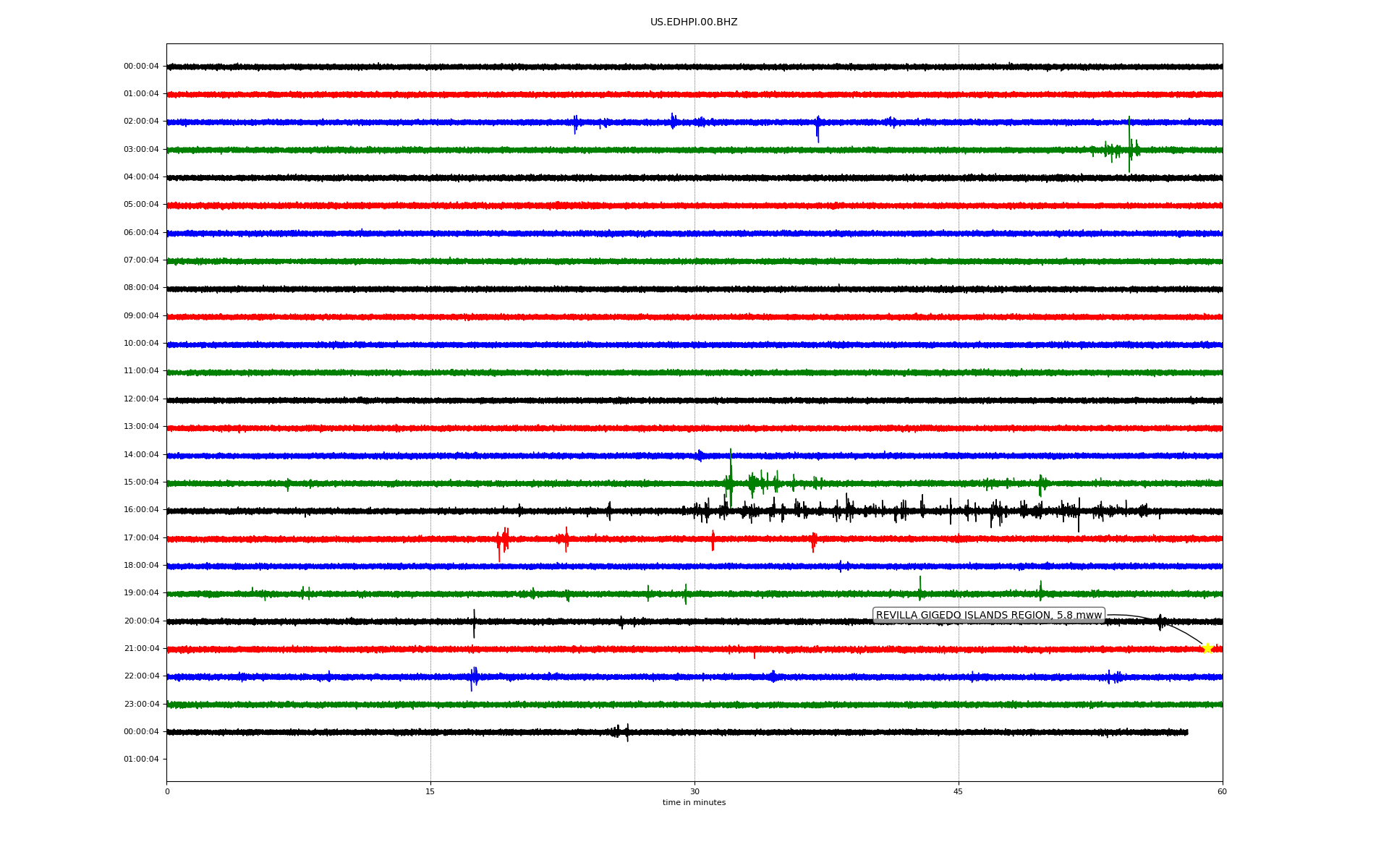The height and width of the screenshot is (868, 1389).
Task: Click the large green spike in the 03:00:04 trace
Action: (1129, 145)
